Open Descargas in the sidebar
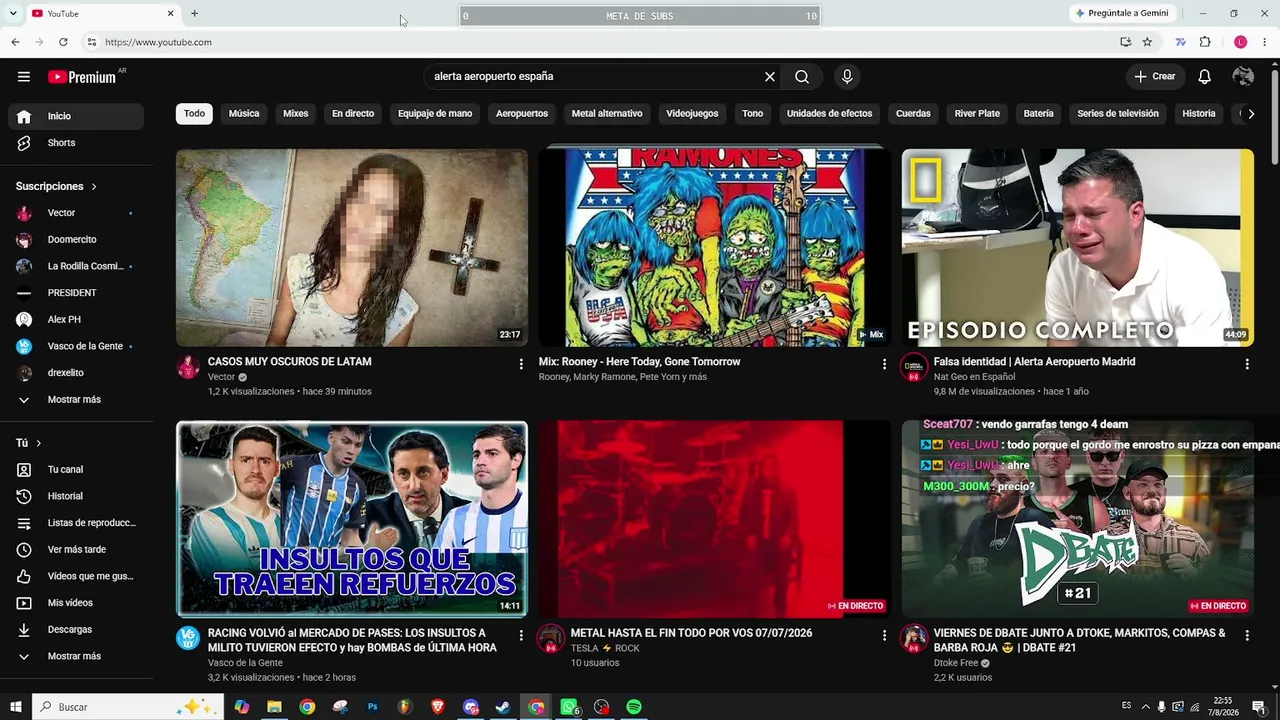Image resolution: width=1280 pixels, height=720 pixels. click(76, 630)
